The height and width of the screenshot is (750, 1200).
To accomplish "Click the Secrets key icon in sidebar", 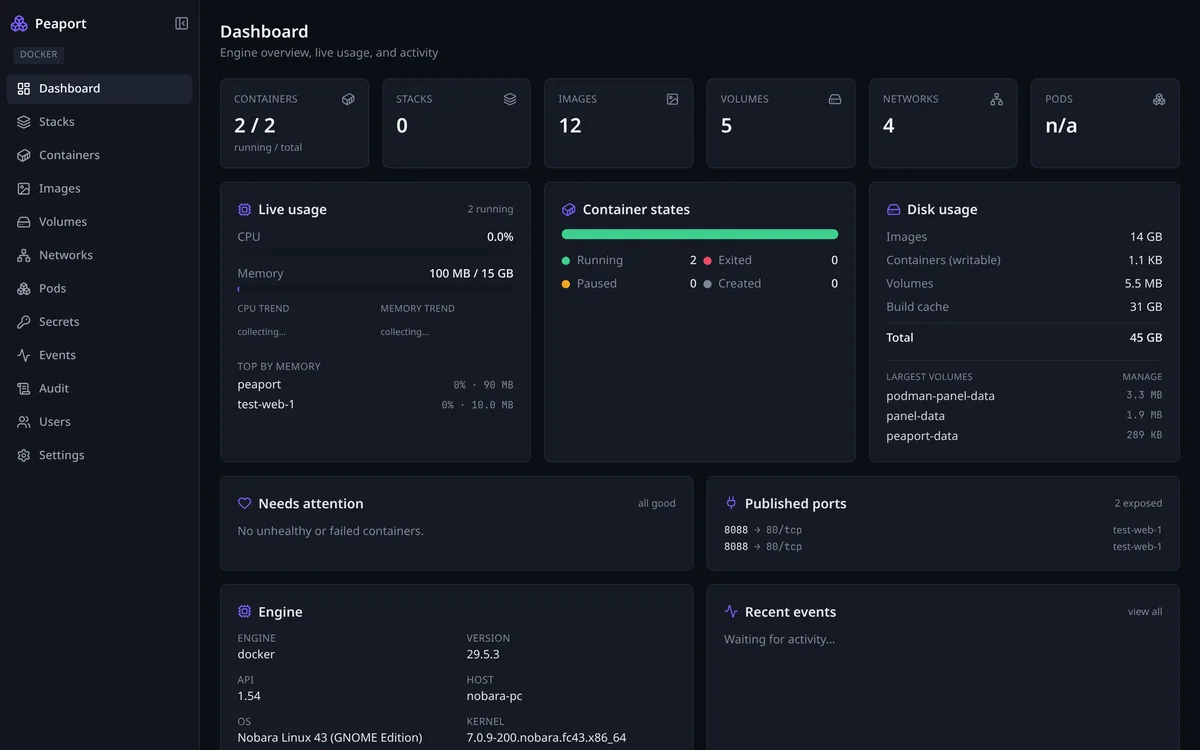I will pos(24,322).
